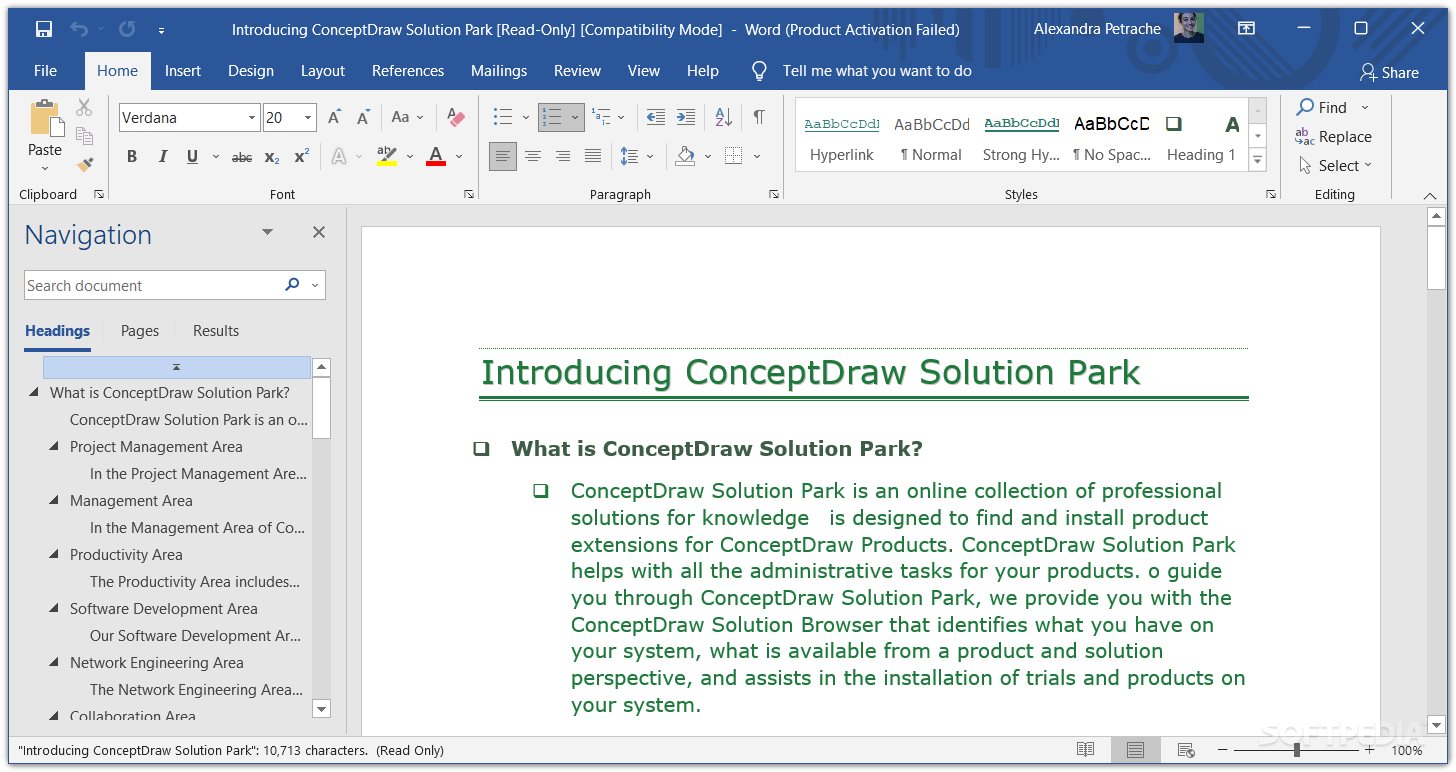This screenshot has width=1456, height=772.
Task: Click the Cut scissors icon
Action: (x=84, y=107)
